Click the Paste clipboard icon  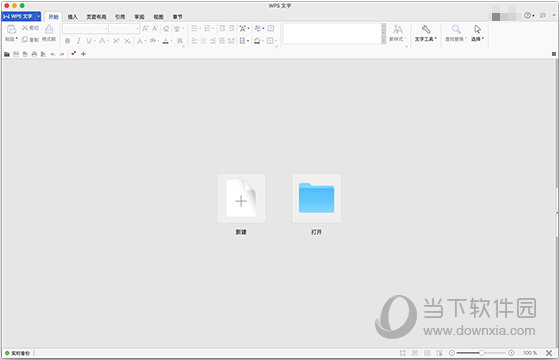pyautogui.click(x=11, y=29)
